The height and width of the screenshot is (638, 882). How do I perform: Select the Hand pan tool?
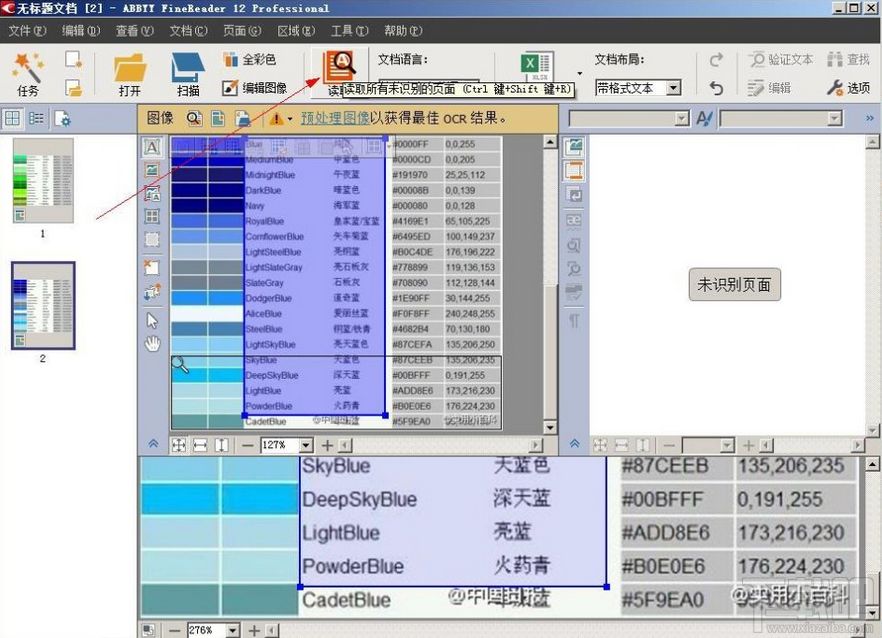click(152, 343)
